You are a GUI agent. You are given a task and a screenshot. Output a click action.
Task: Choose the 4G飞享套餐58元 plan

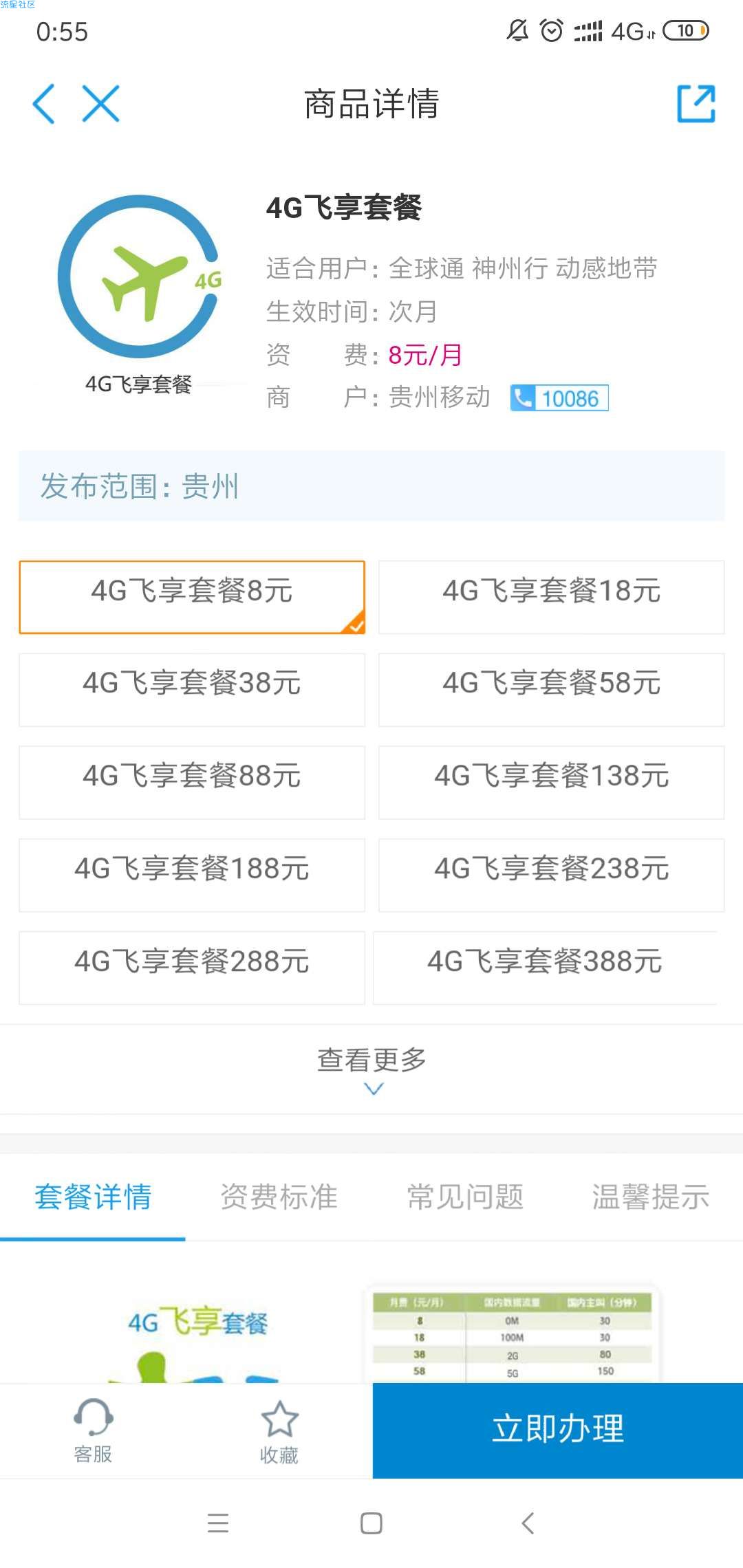pyautogui.click(x=551, y=690)
